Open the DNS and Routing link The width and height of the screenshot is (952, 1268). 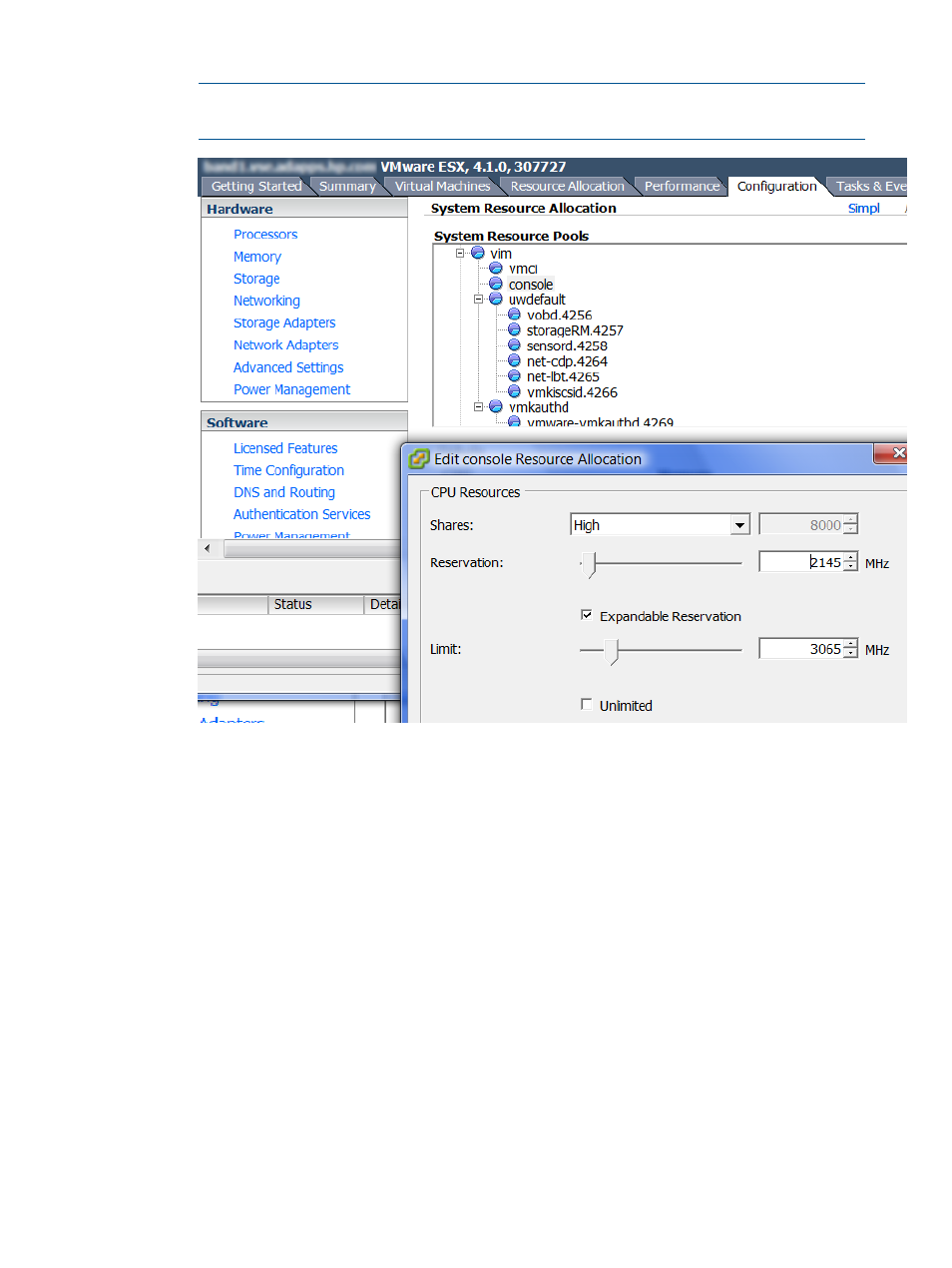coord(284,492)
